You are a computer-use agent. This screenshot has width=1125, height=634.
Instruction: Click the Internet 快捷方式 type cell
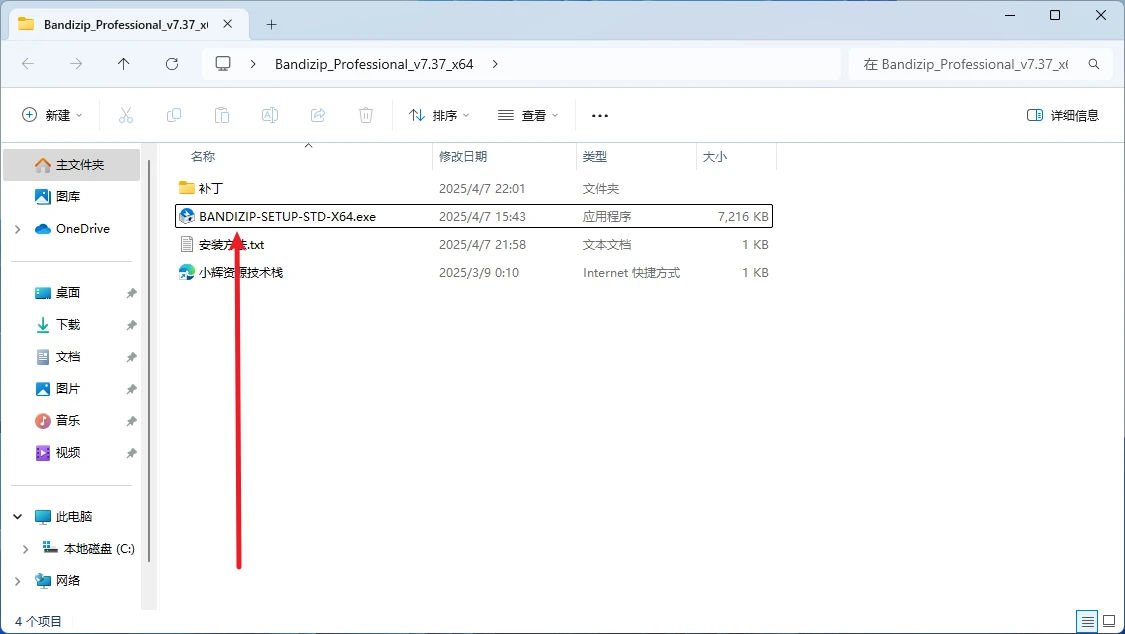tap(631, 273)
